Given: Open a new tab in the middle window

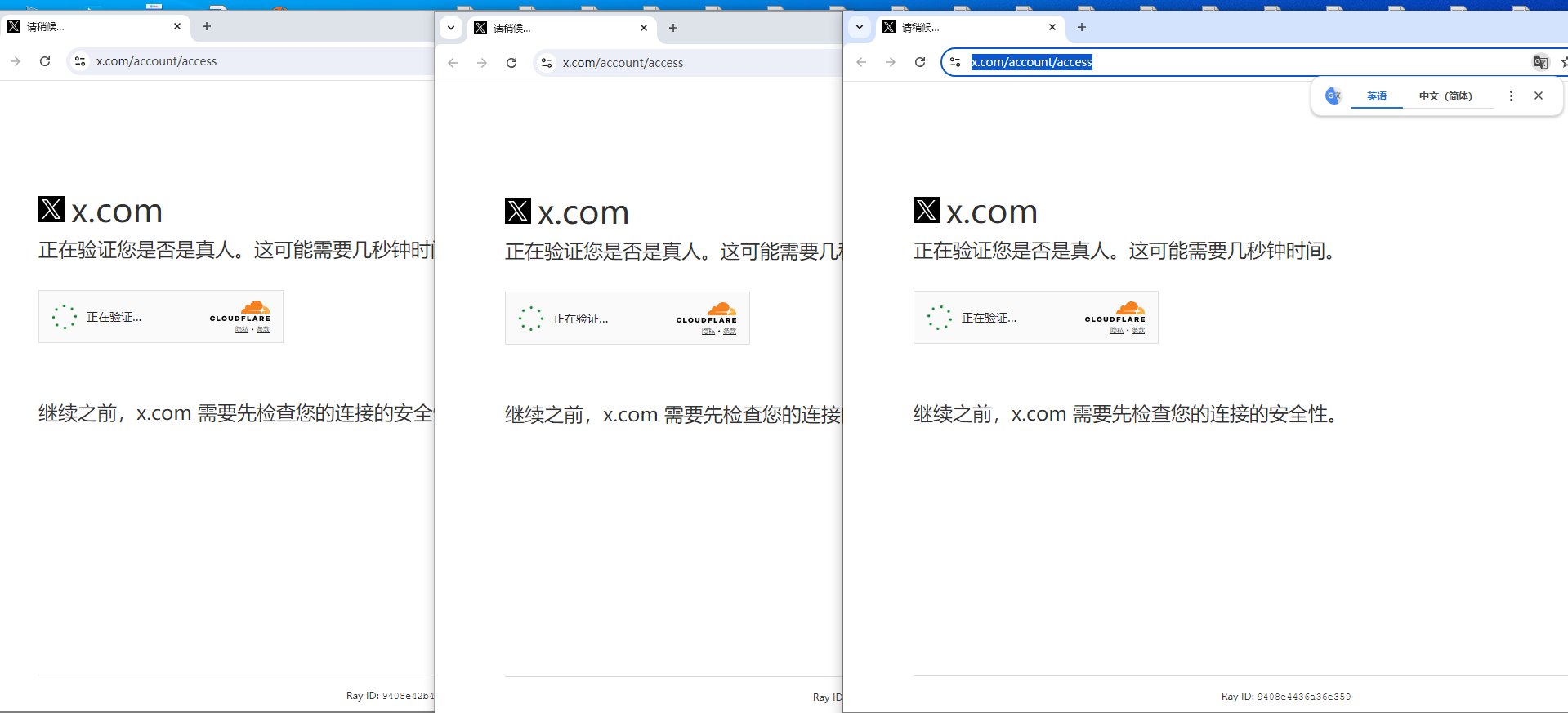Looking at the screenshot, I should [x=673, y=28].
